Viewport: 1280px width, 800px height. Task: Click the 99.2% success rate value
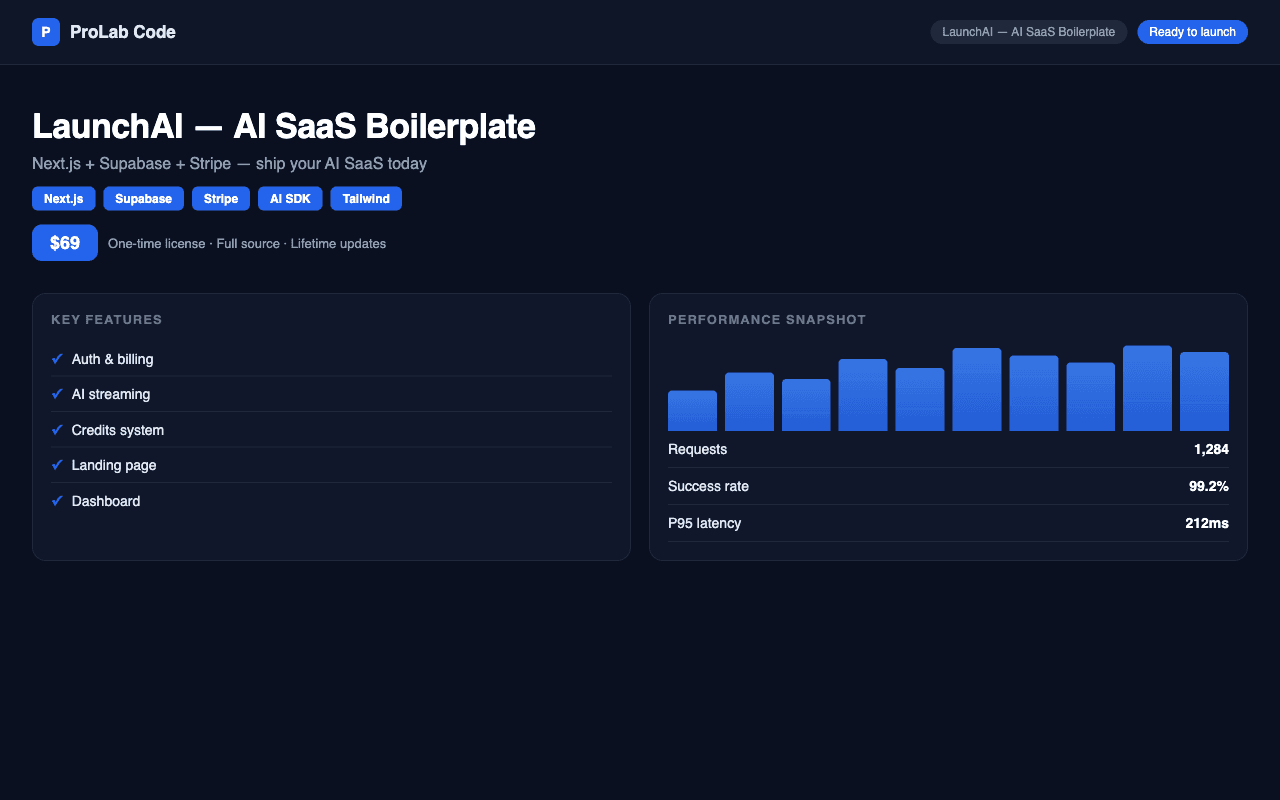pyautogui.click(x=1209, y=487)
